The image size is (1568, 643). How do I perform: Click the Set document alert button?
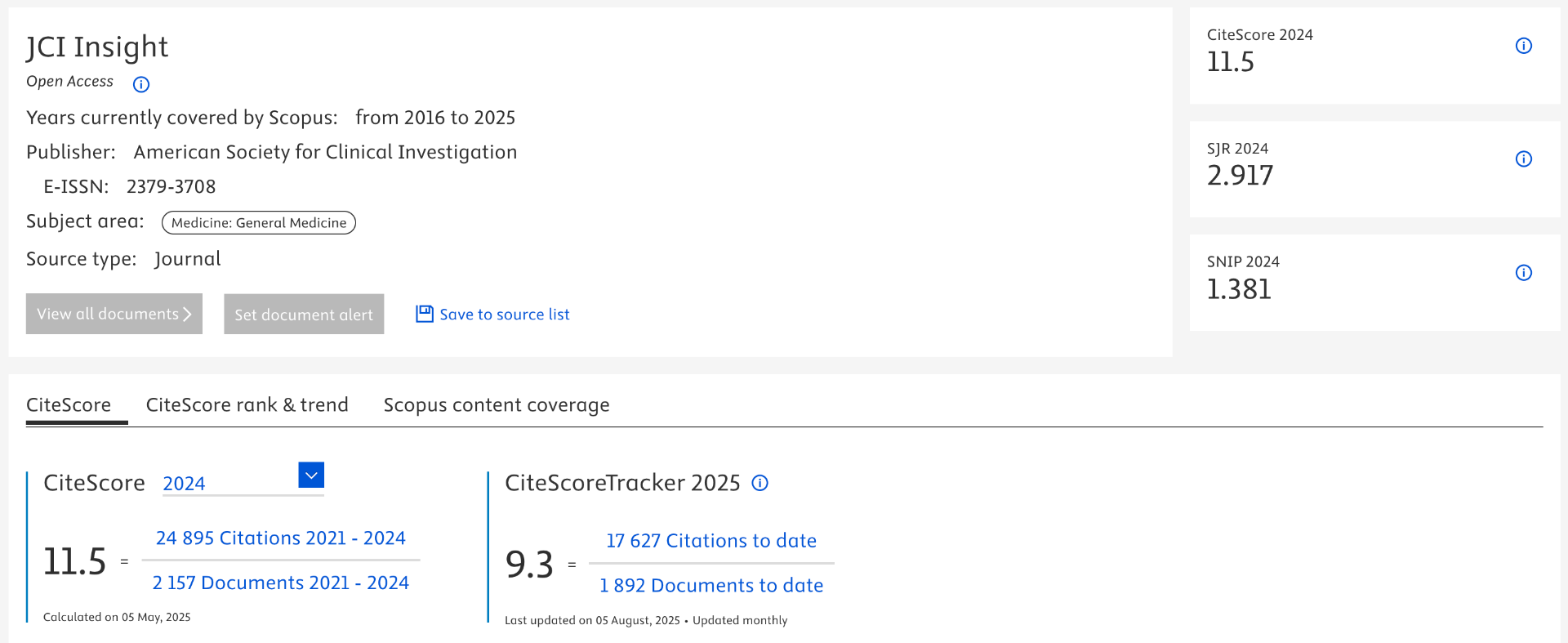(304, 314)
